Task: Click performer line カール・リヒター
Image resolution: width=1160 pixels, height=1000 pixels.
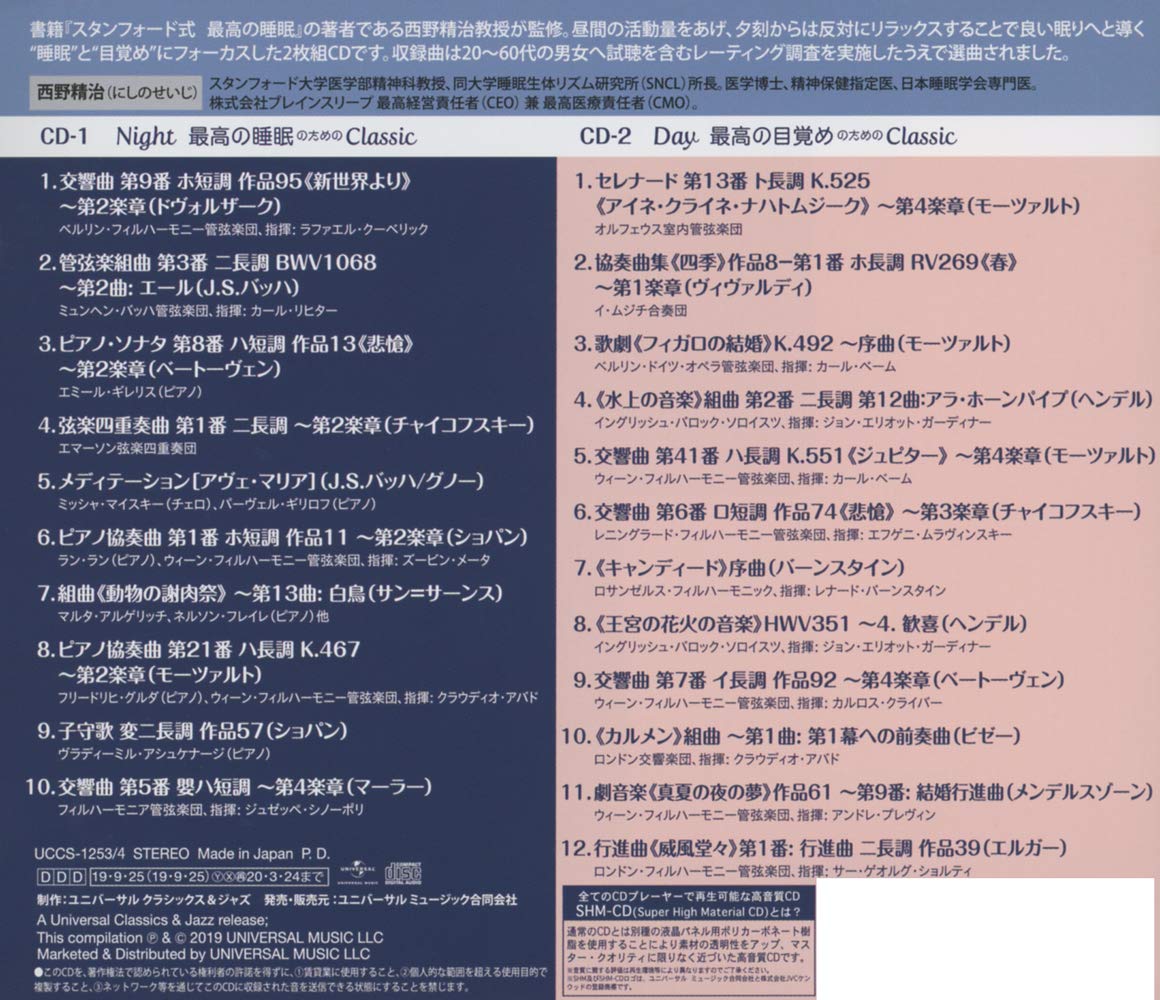Action: pyautogui.click(x=198, y=311)
